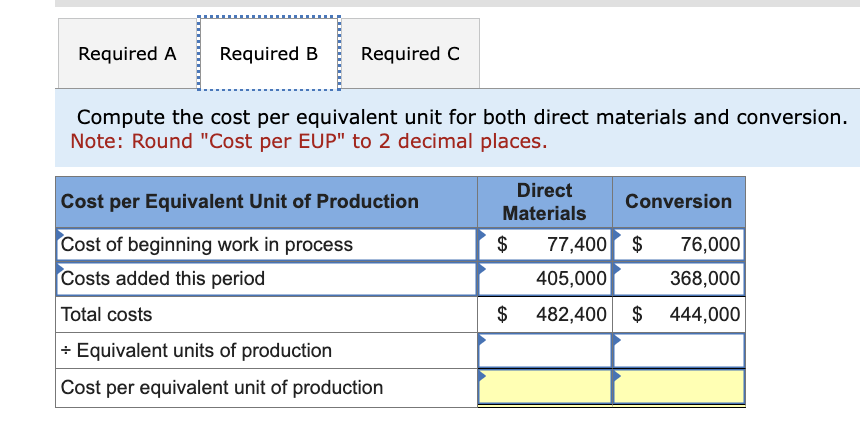Edit Conversion costs added 368,000
The image size is (860, 422).
coord(679,279)
